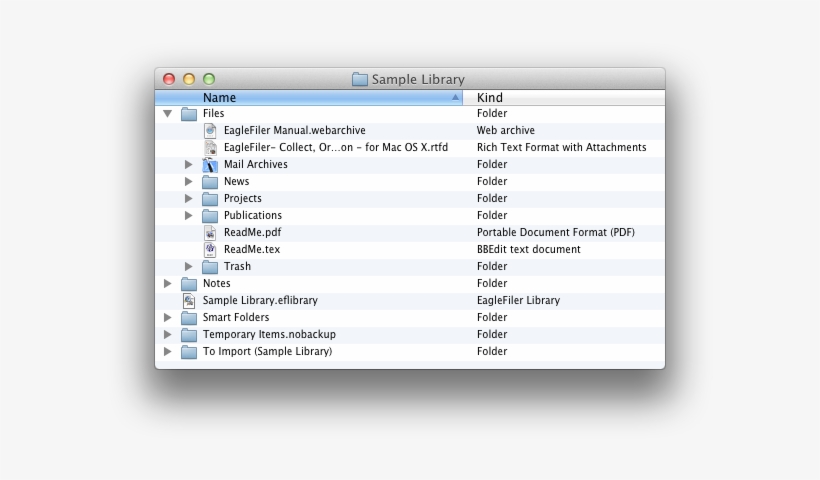Image resolution: width=820 pixels, height=480 pixels.
Task: Click the Trash folder icon
Action: point(210,267)
